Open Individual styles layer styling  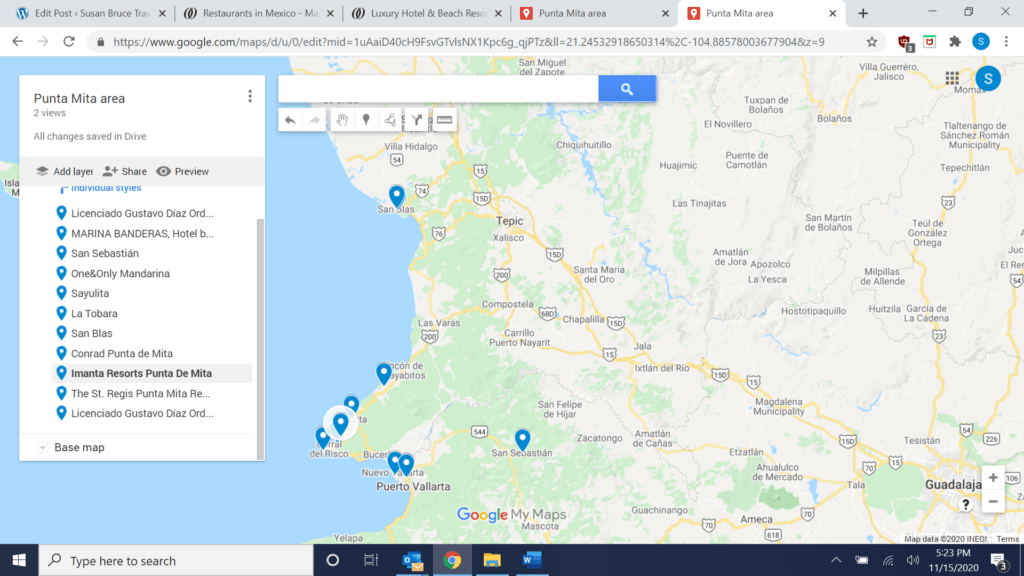point(105,188)
